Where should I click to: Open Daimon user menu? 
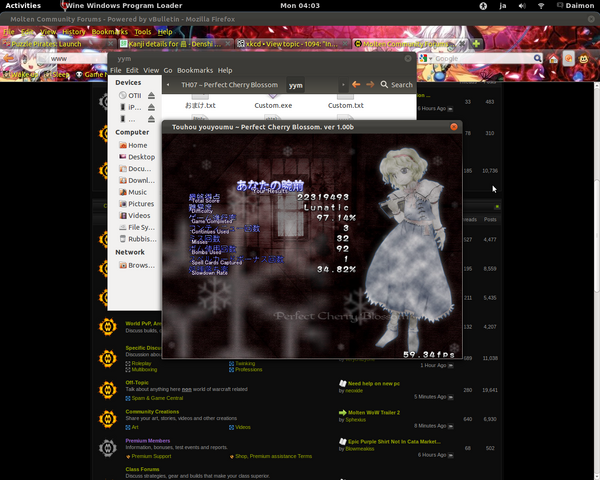[x=576, y=5]
